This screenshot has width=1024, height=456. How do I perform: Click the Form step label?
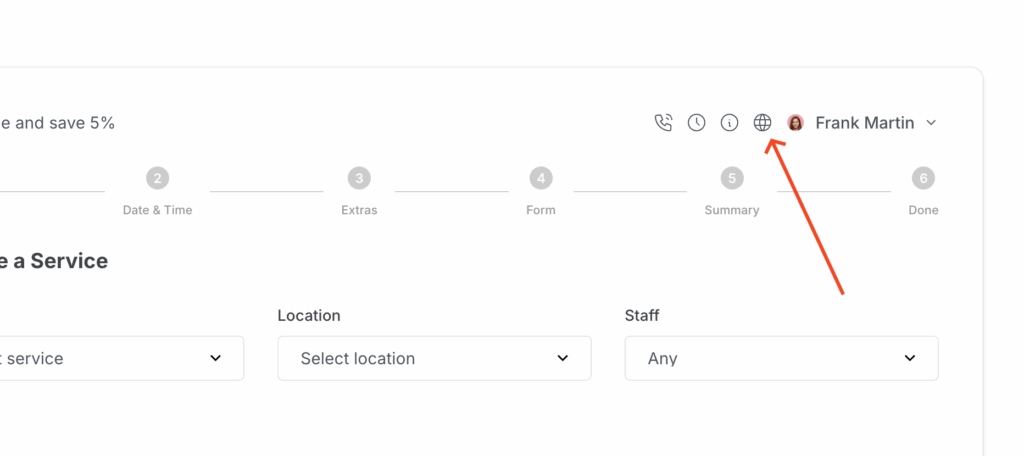(541, 210)
